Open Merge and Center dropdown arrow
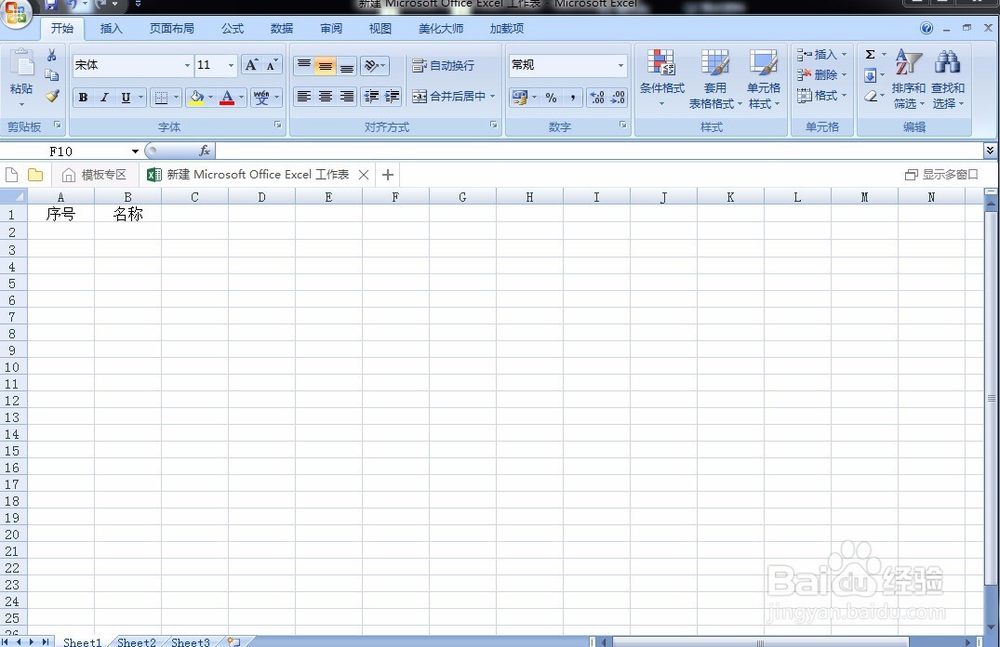 pos(492,96)
